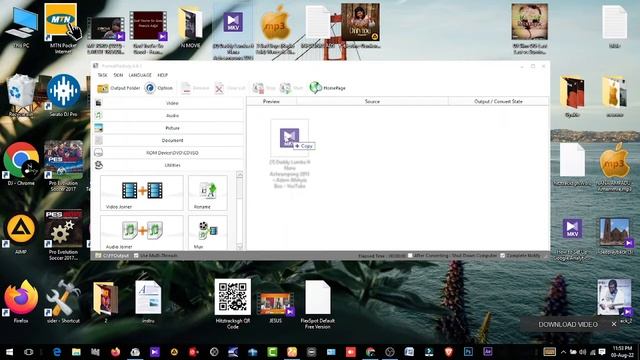Image resolution: width=640 pixels, height=360 pixels.
Task: Select the PES 2017 settings gear shortcut
Action: (x=64, y=235)
